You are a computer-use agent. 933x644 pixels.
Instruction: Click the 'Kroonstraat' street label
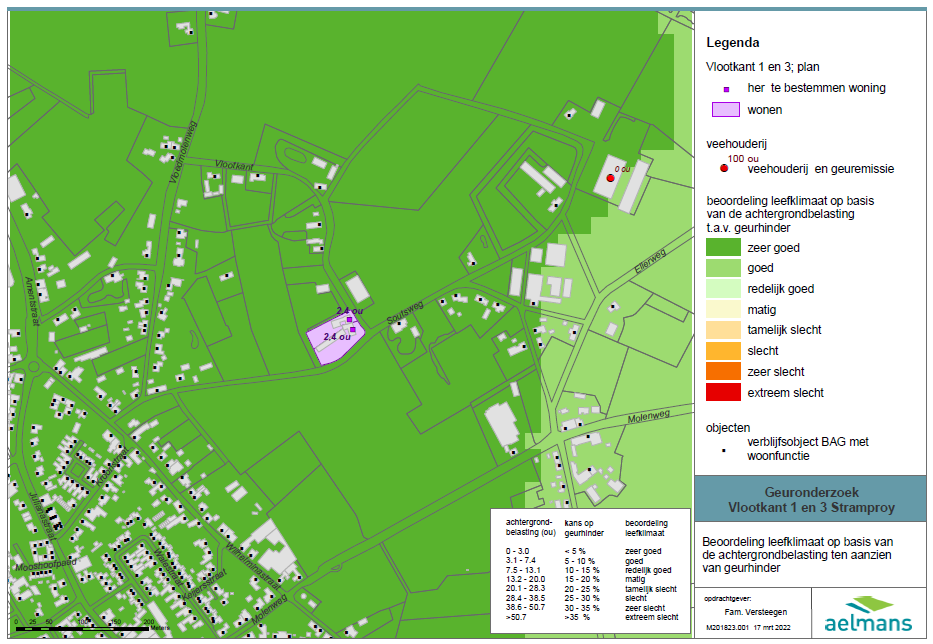[112, 465]
